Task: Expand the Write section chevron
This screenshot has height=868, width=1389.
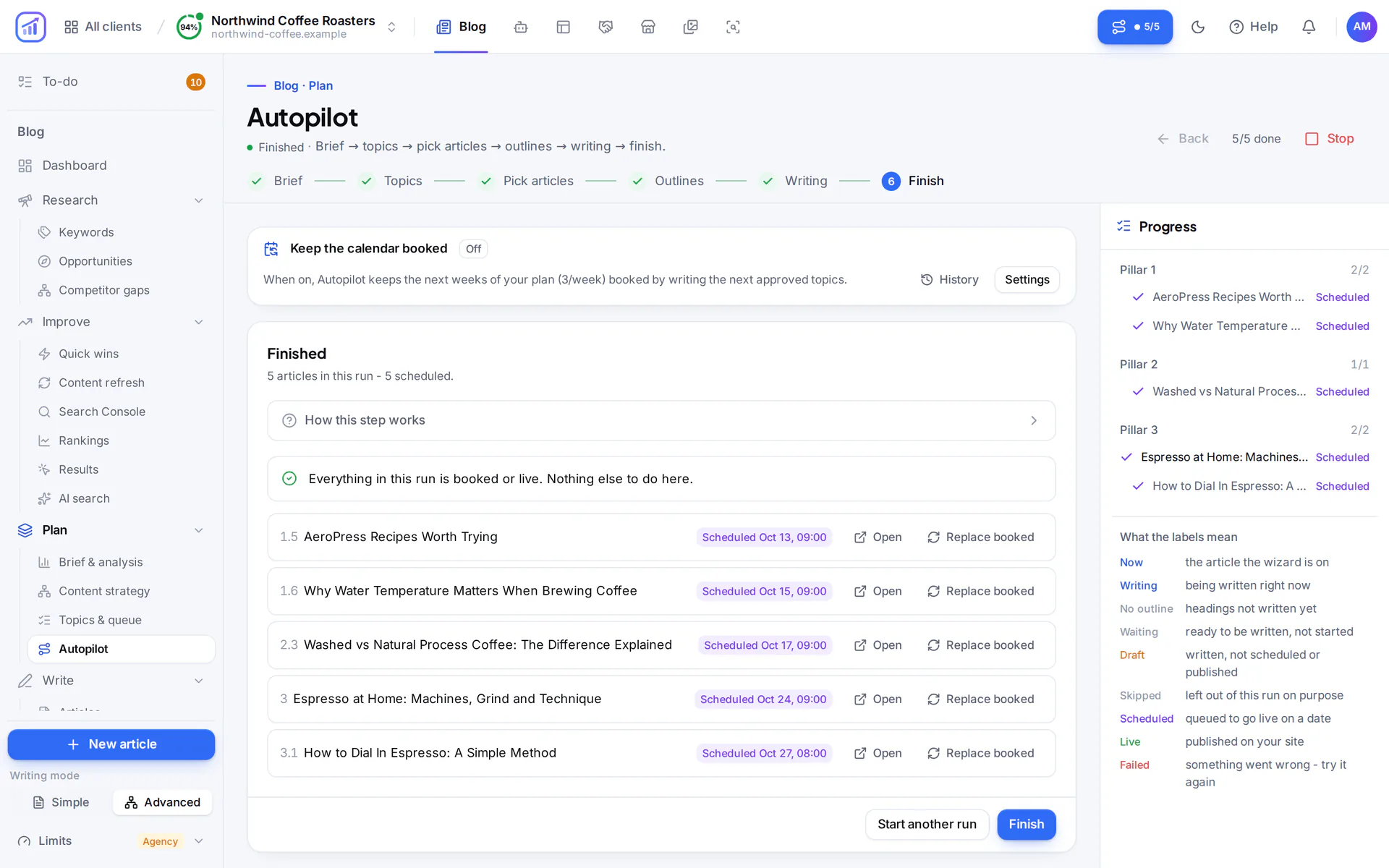Action: tap(198, 681)
